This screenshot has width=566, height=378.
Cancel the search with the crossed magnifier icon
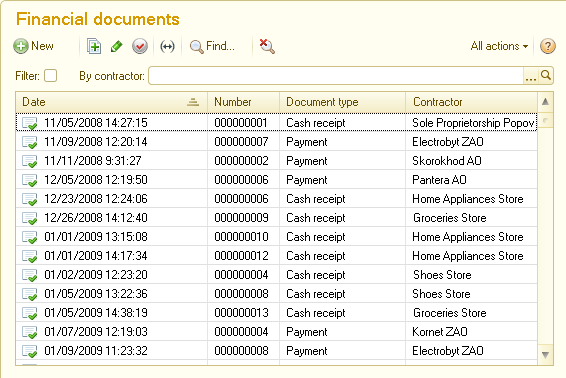coord(267,46)
